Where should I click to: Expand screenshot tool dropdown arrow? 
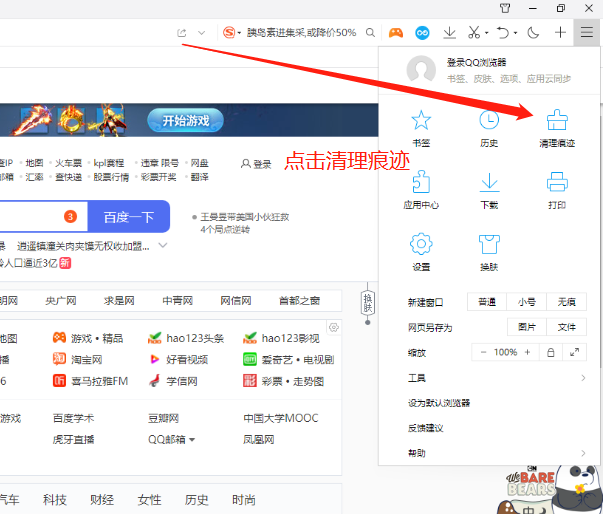[486, 33]
